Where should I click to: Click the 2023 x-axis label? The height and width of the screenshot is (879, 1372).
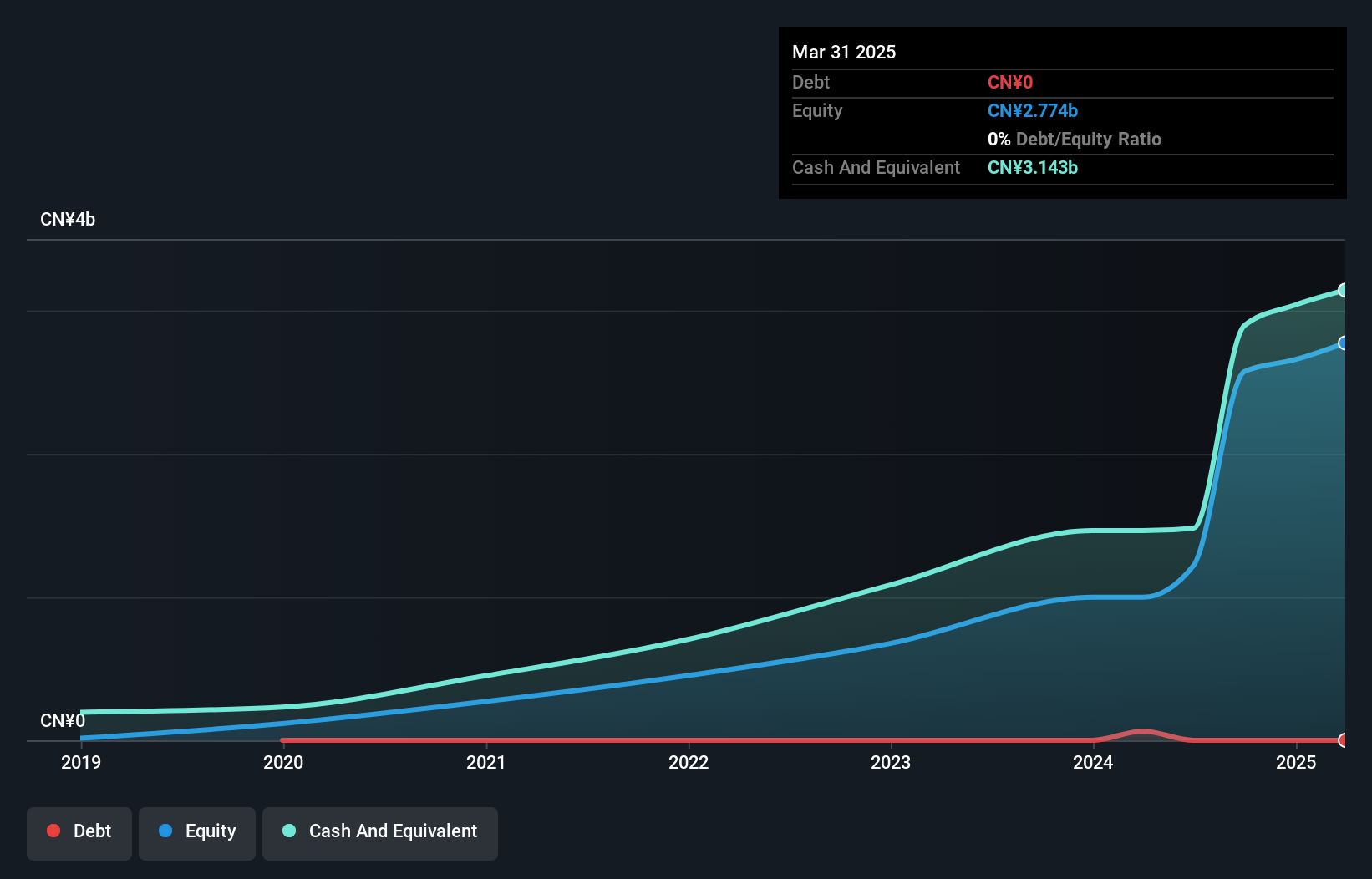[891, 762]
